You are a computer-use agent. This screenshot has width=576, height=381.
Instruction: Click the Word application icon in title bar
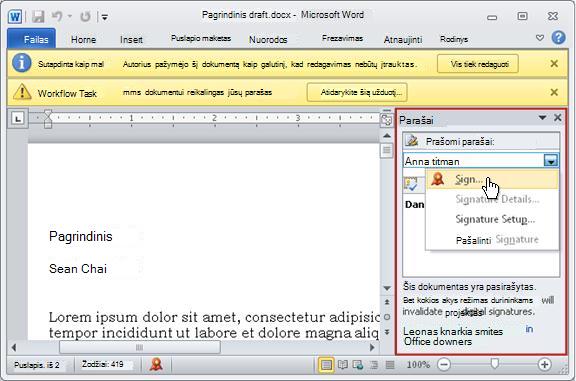tap(15, 17)
